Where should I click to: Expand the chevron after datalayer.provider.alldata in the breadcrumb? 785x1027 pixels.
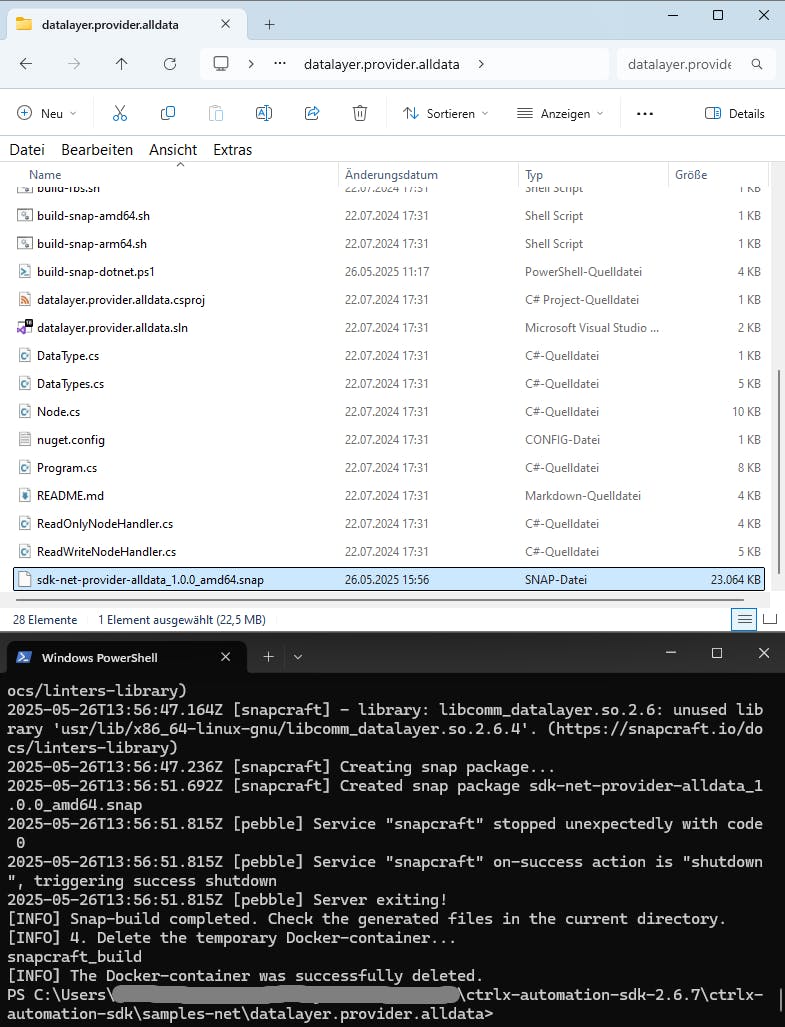[x=481, y=64]
